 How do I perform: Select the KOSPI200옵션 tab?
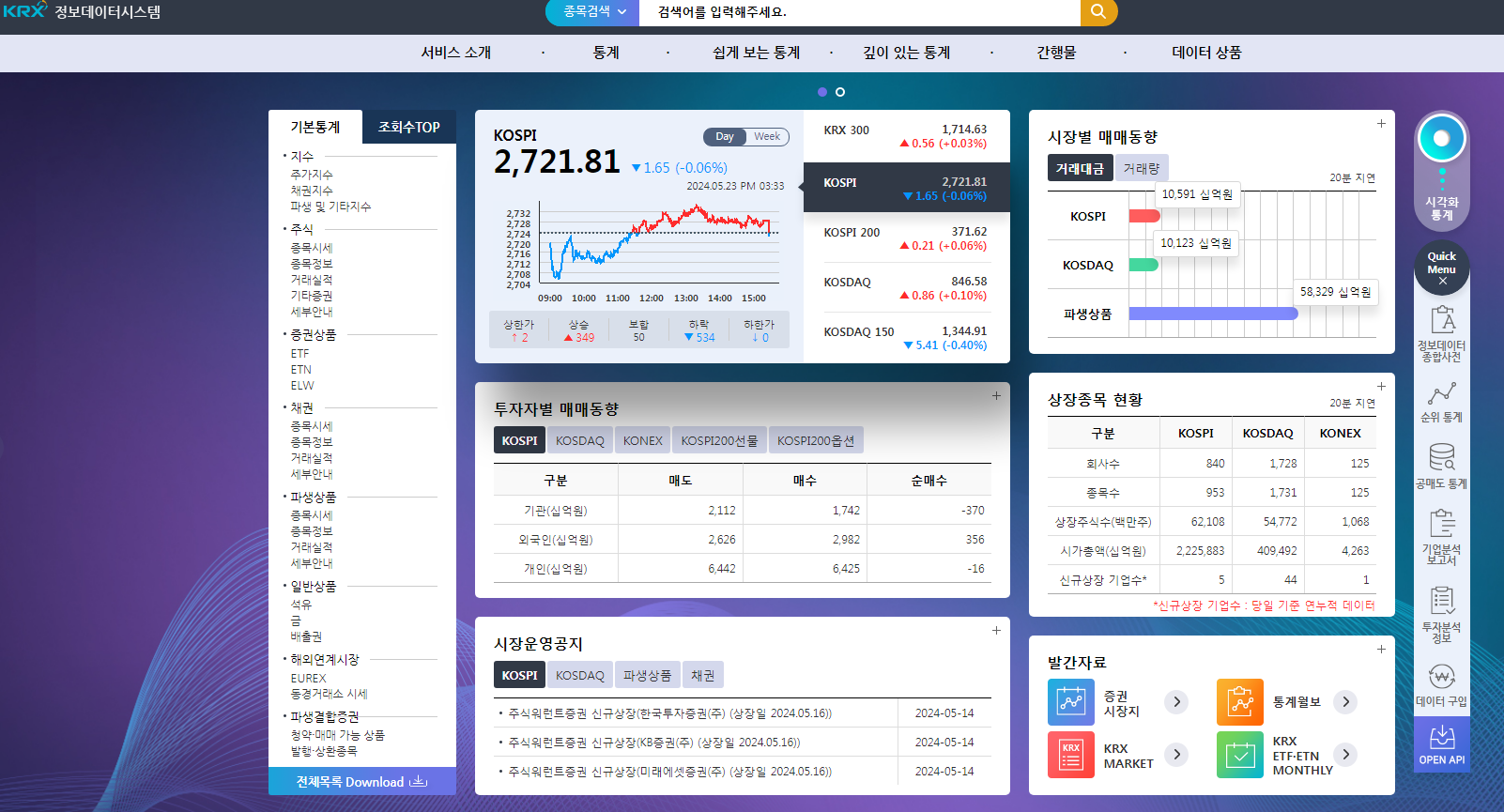pos(816,440)
